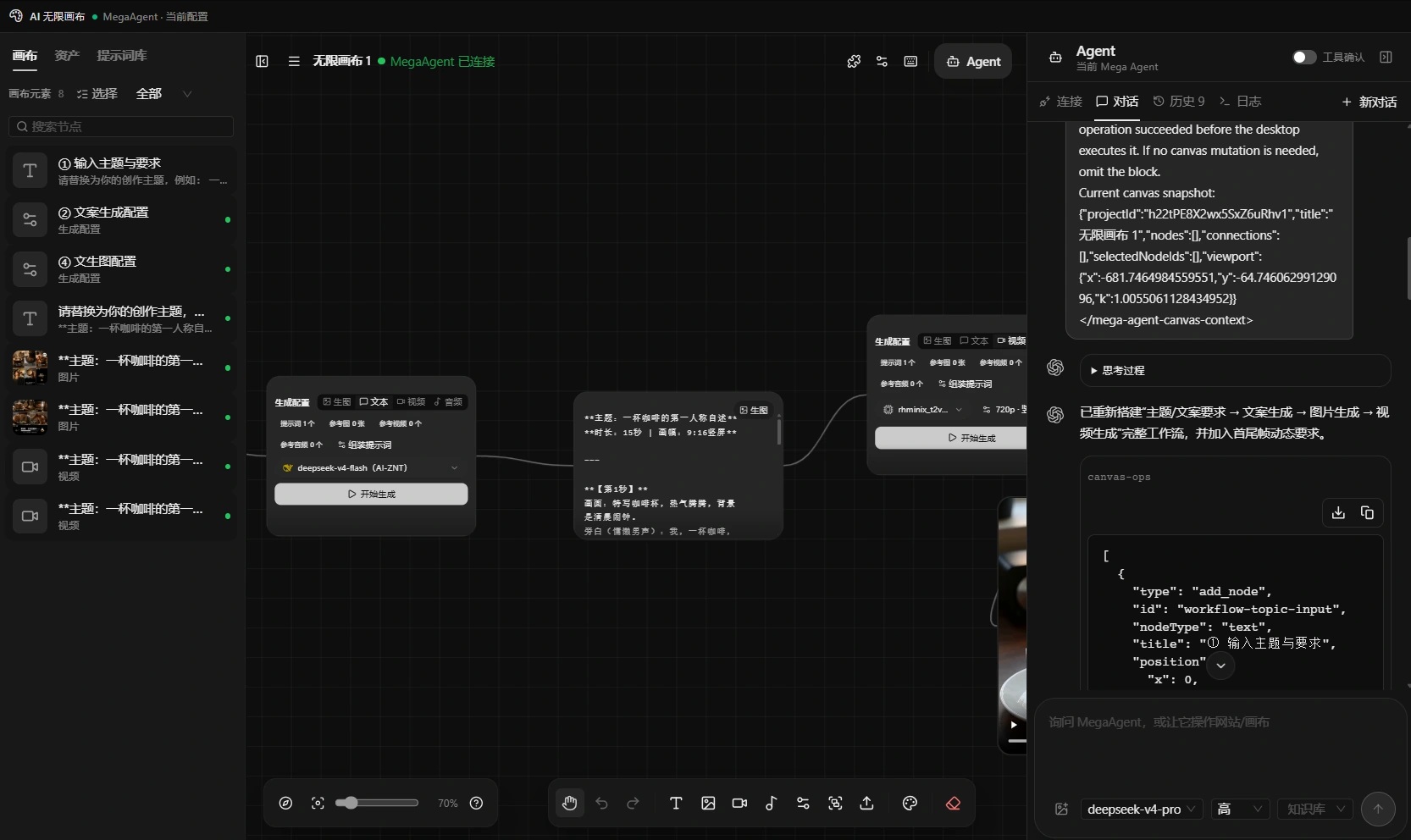1411x840 pixels.
Task: Select the hand pan tool
Action: tap(569, 803)
